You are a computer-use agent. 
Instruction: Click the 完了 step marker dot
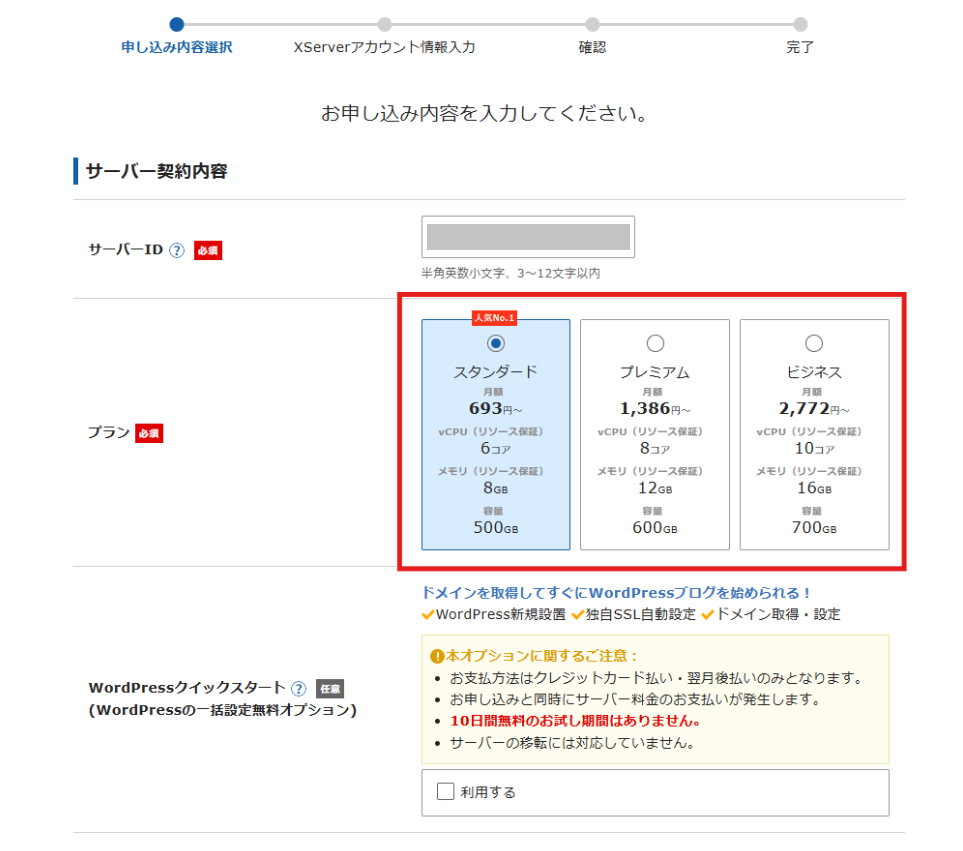[800, 25]
